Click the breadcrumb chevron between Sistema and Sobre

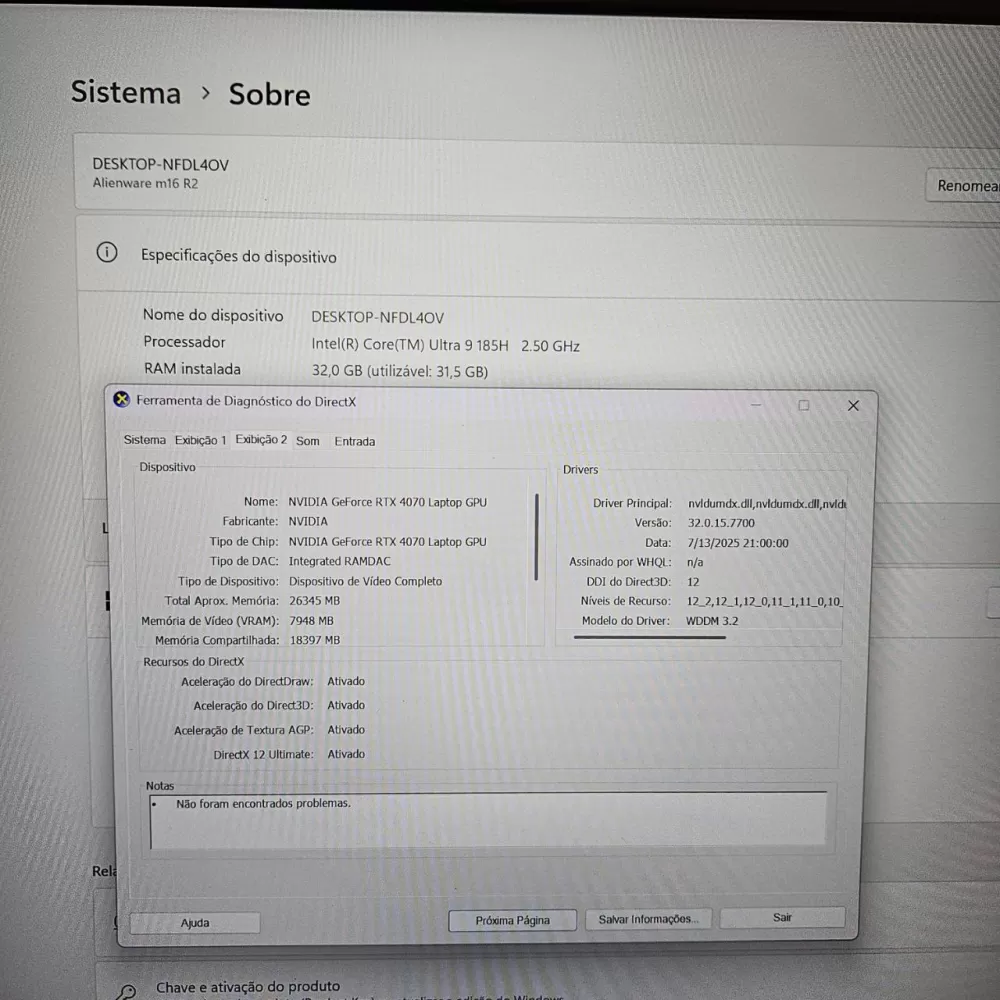(x=205, y=93)
